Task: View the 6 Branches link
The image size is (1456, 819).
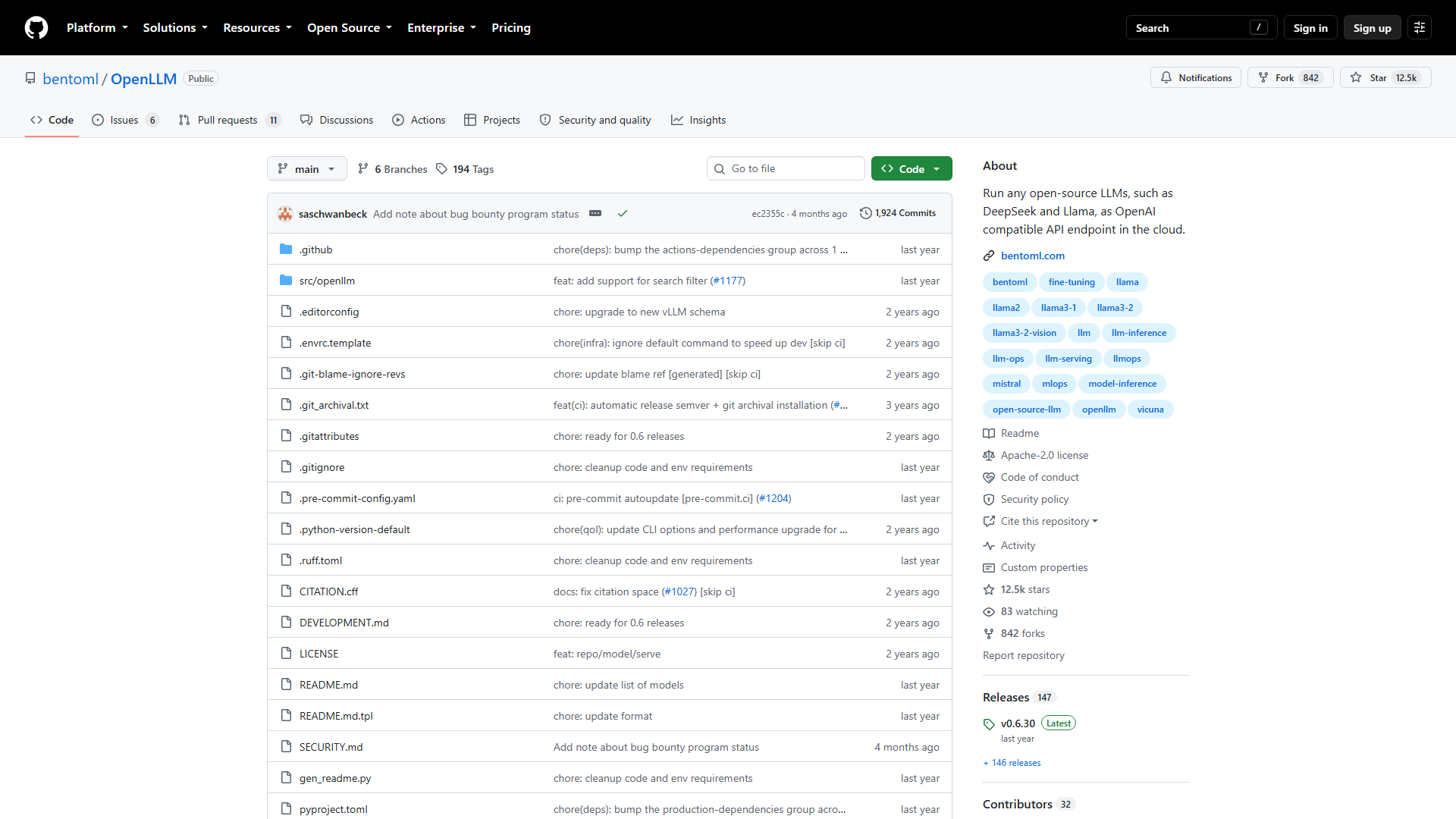Action: tap(393, 169)
